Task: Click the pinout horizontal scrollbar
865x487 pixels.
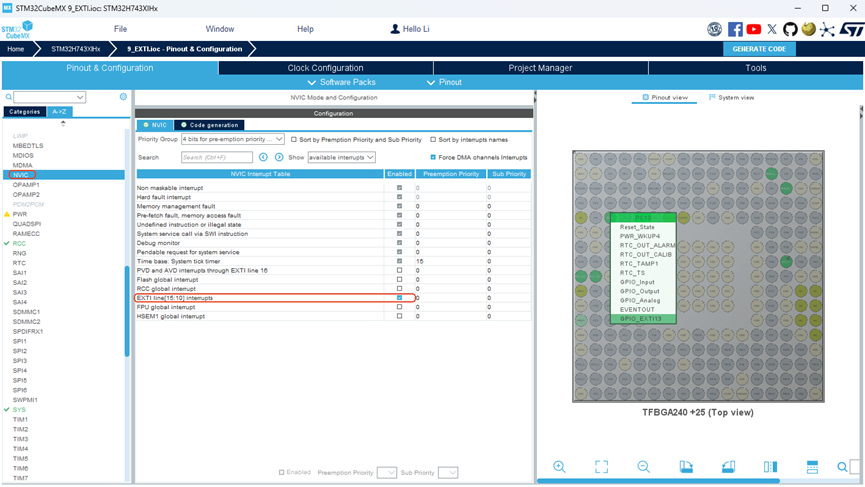Action: [x=658, y=481]
